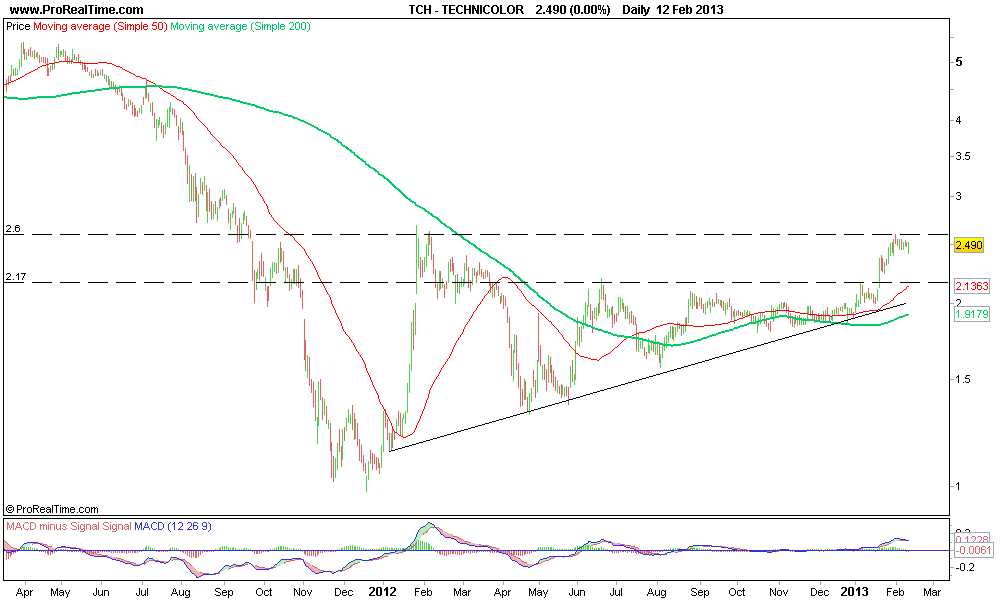Click the ©ProRealTime.com copyright text
This screenshot has width=1000, height=600.
tap(52, 509)
